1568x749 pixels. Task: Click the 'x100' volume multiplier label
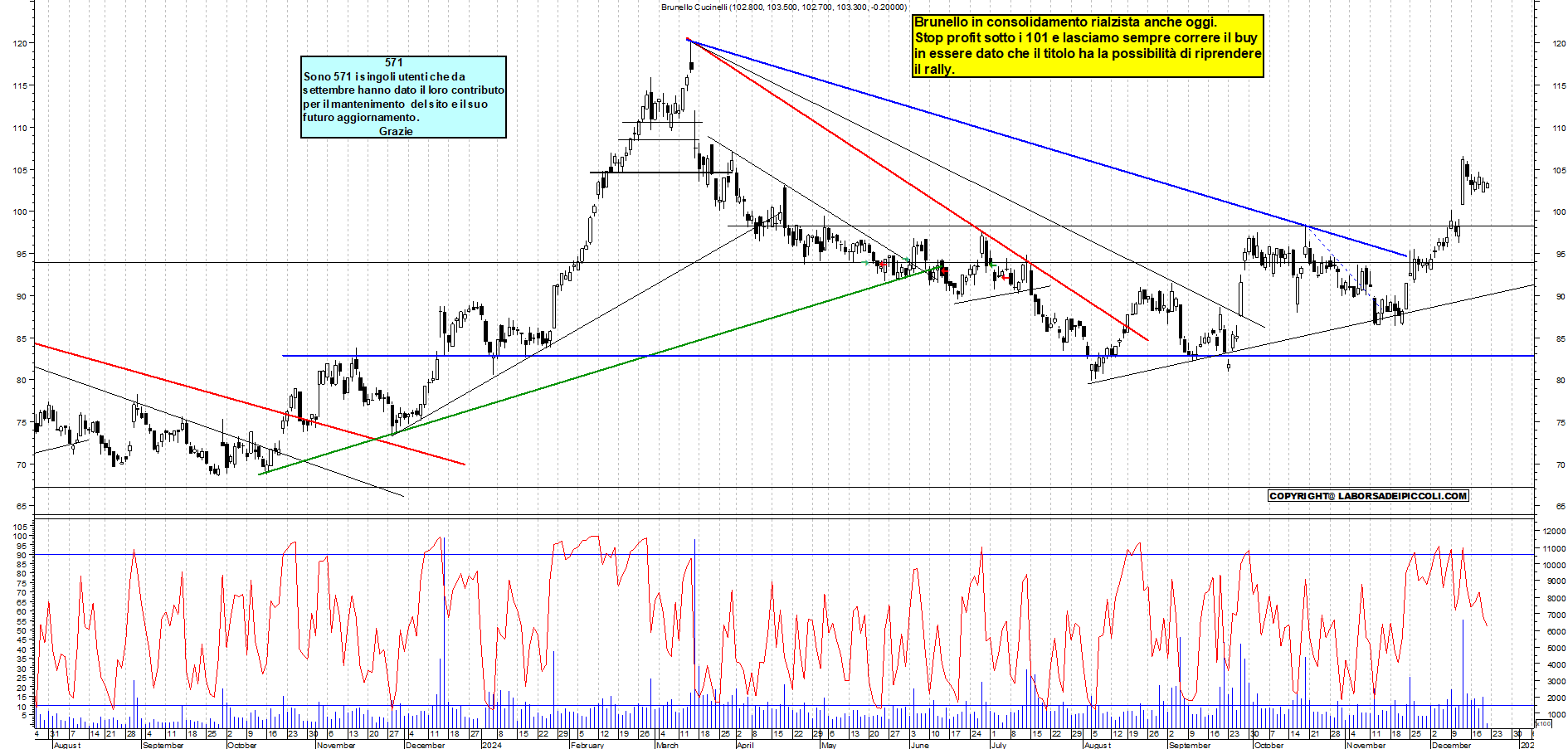[1544, 723]
